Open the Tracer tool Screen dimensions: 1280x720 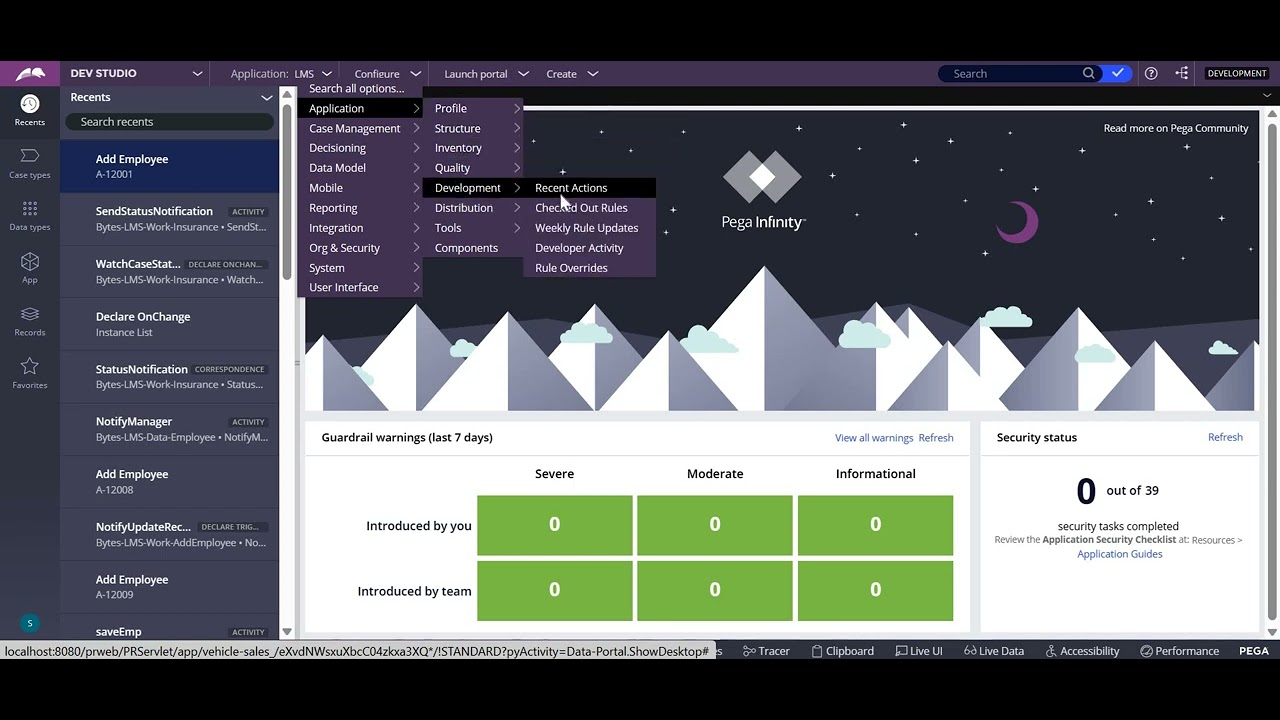[x=766, y=651]
